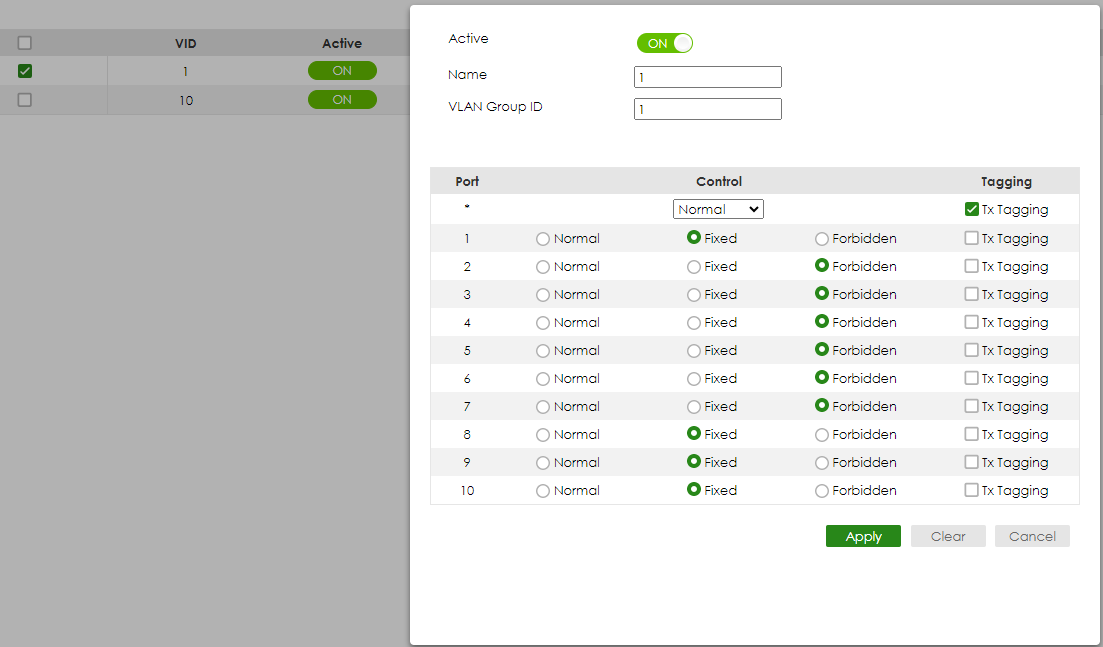Click the Name input field
The height and width of the screenshot is (647, 1103).
[707, 76]
